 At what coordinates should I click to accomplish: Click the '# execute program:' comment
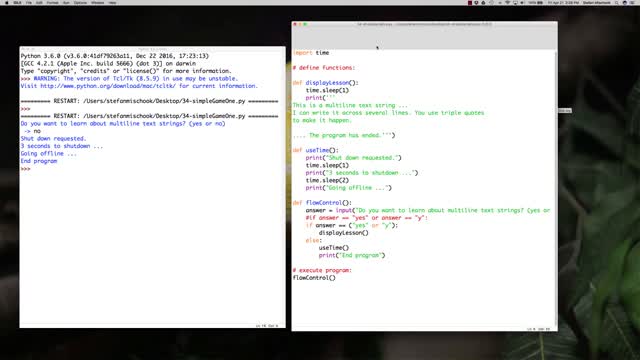tap(322, 270)
